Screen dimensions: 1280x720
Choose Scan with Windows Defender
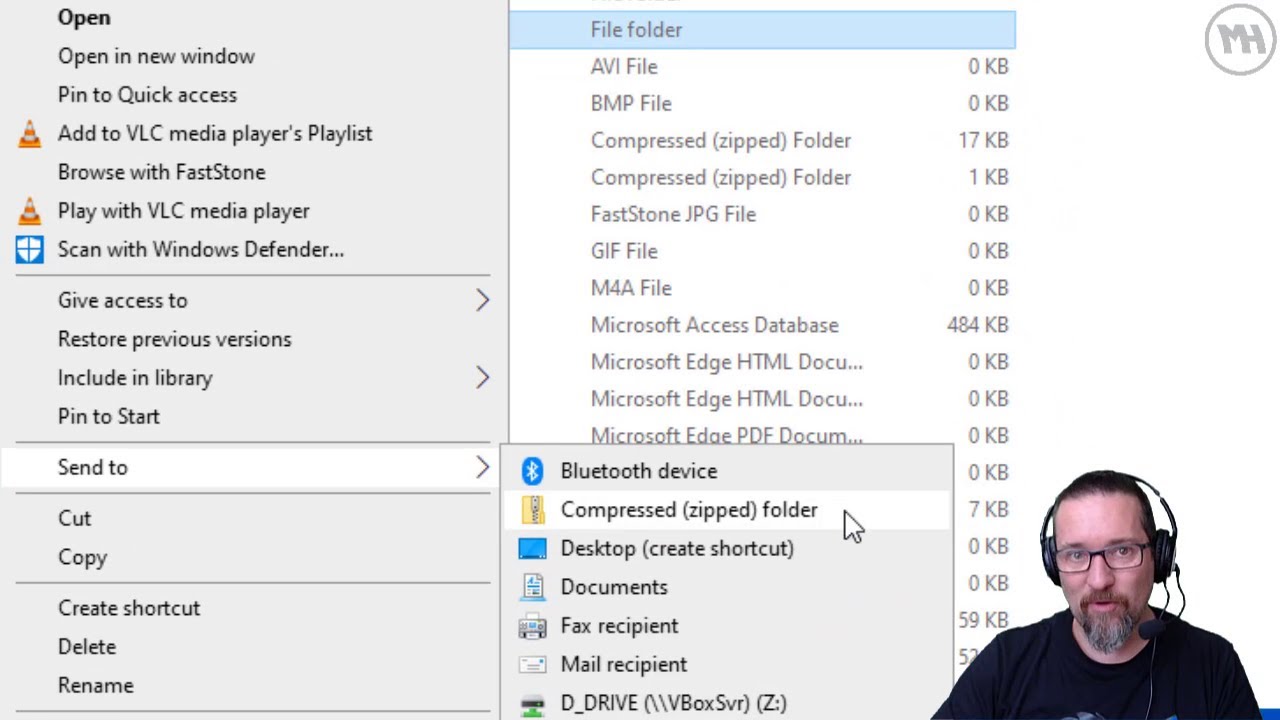click(200, 250)
